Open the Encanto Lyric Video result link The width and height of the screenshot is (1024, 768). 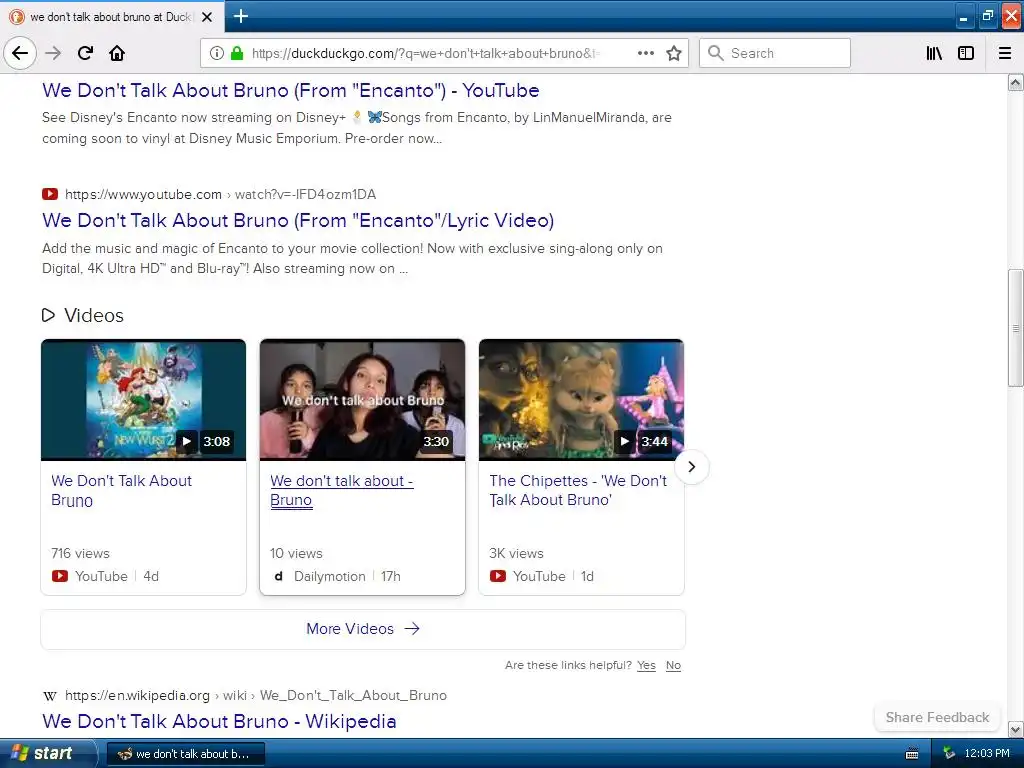[x=298, y=220]
